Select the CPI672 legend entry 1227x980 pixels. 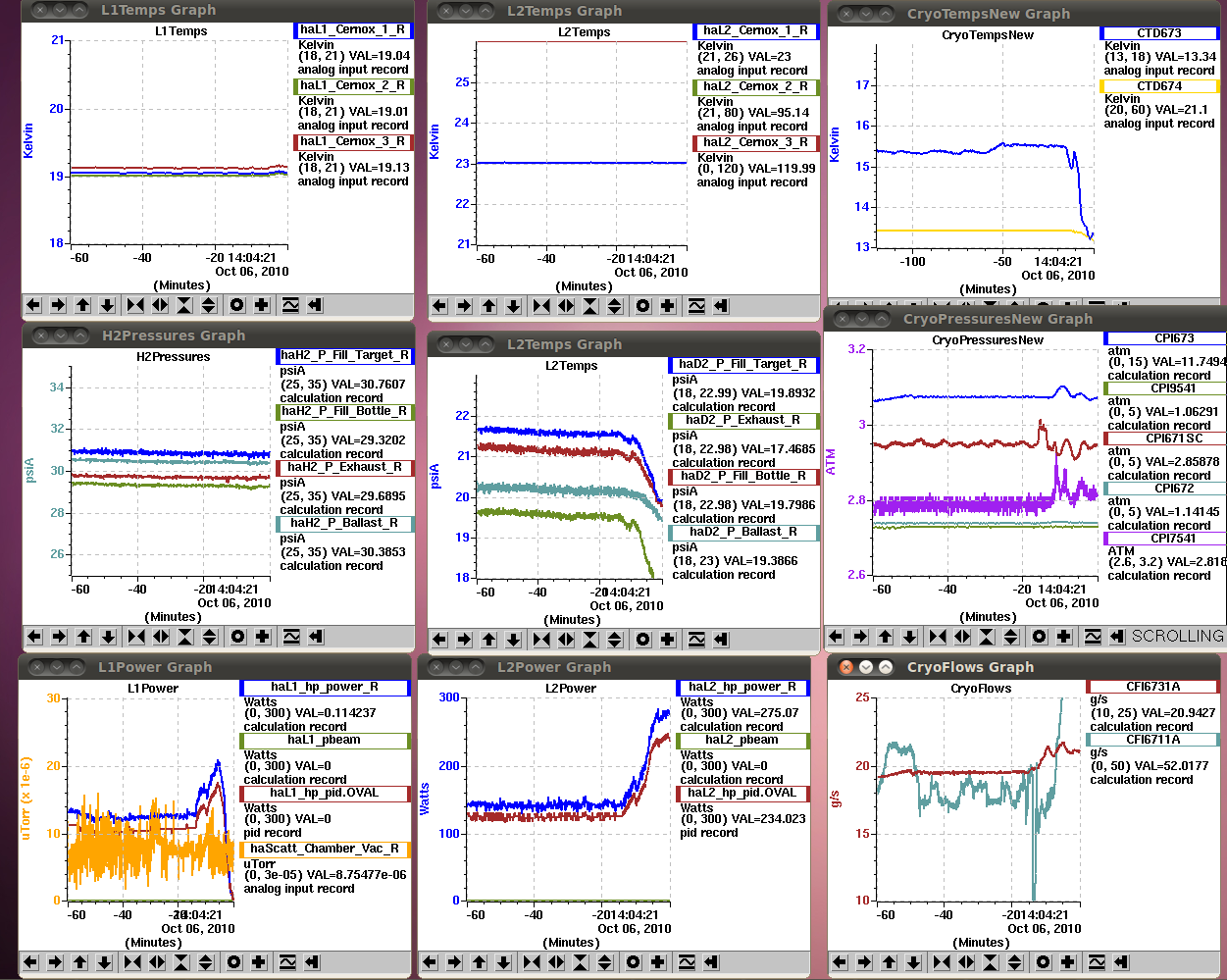point(1166,489)
